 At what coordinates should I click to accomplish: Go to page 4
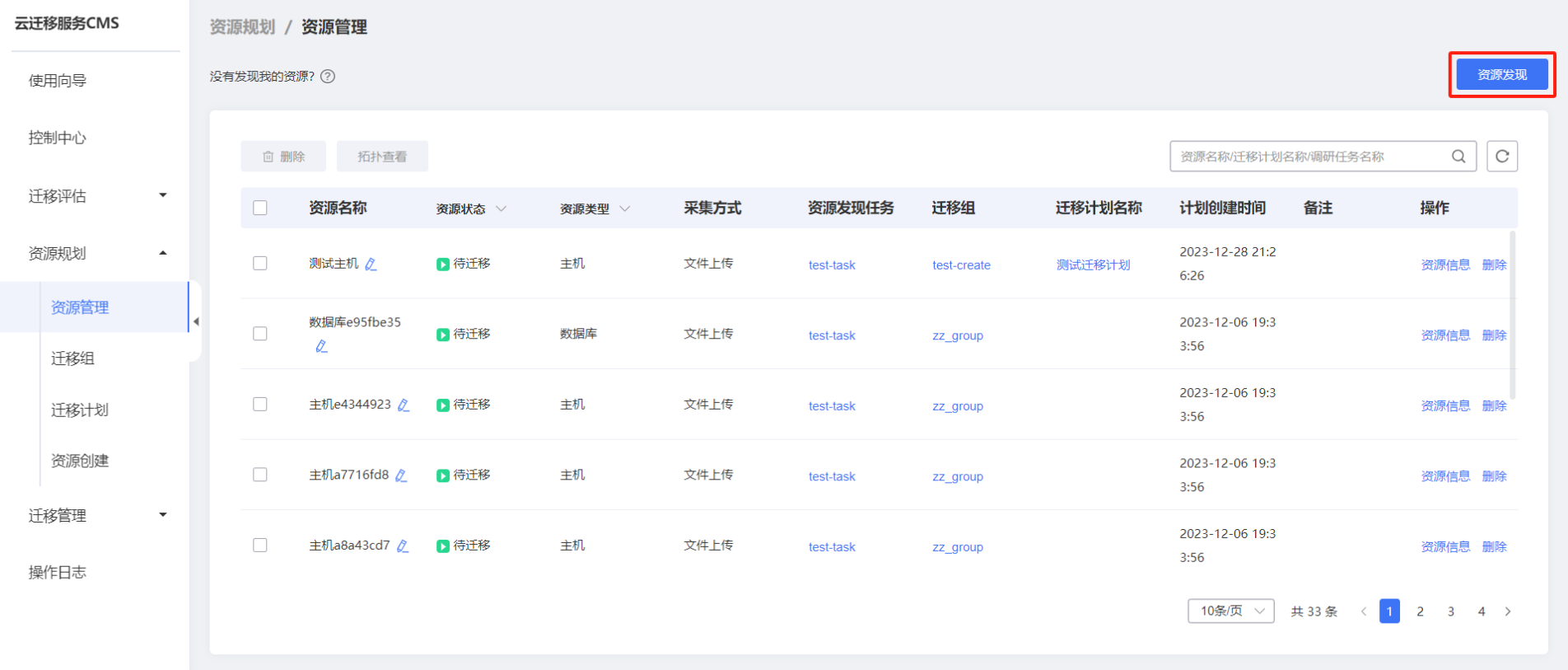coord(1482,611)
